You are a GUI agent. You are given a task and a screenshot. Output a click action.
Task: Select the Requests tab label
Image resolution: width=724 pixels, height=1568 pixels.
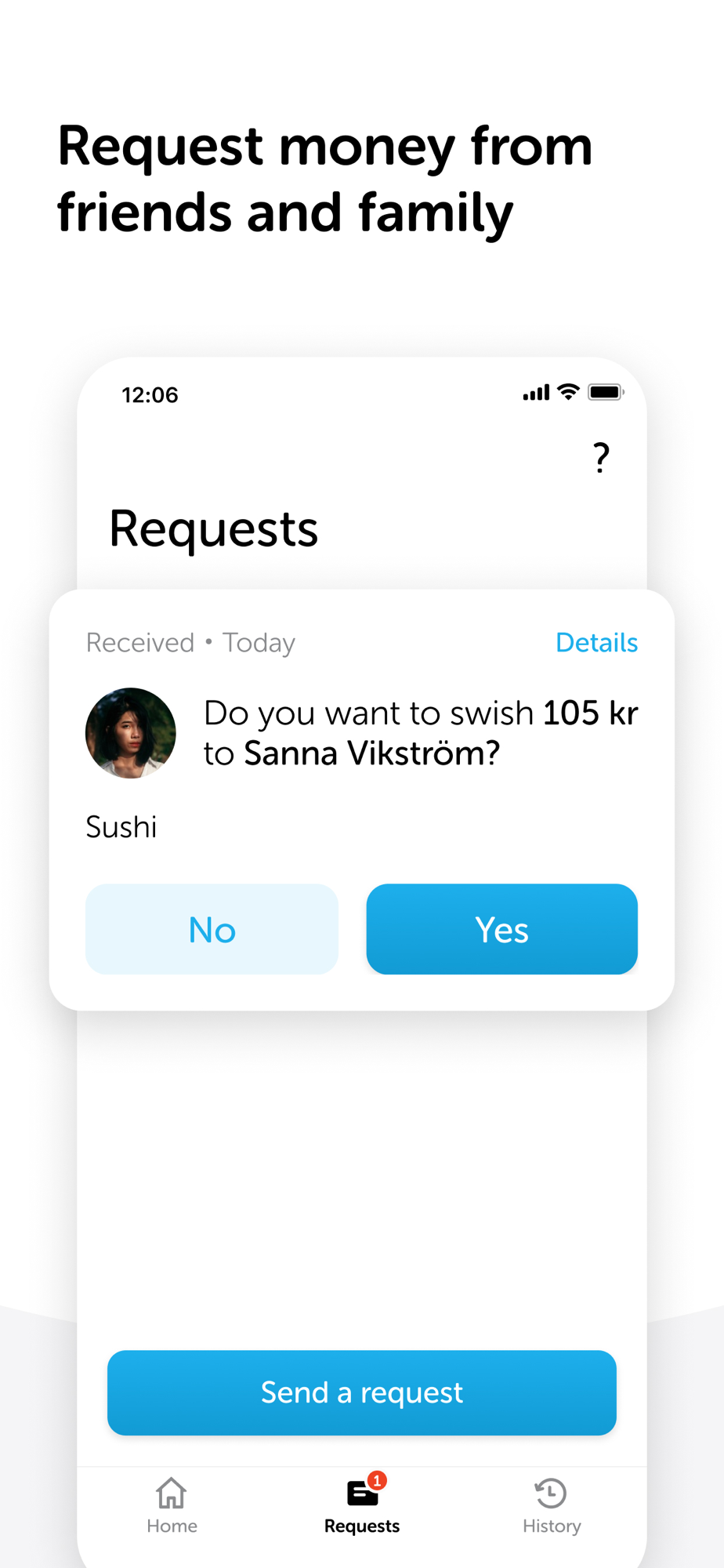point(362,1526)
